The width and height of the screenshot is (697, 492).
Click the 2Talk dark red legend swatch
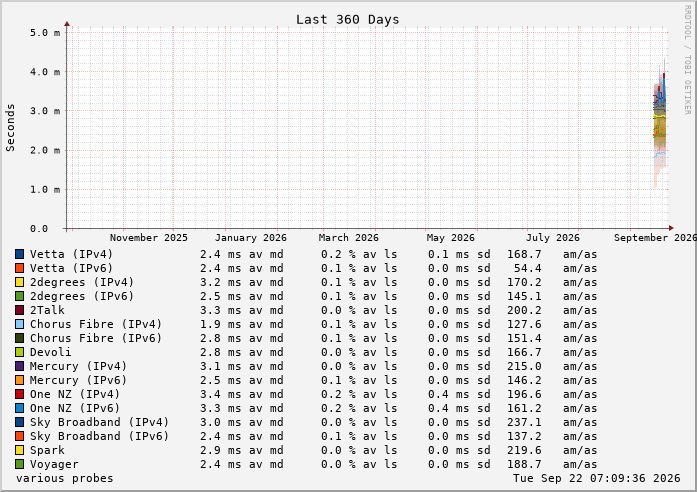tap(20, 310)
